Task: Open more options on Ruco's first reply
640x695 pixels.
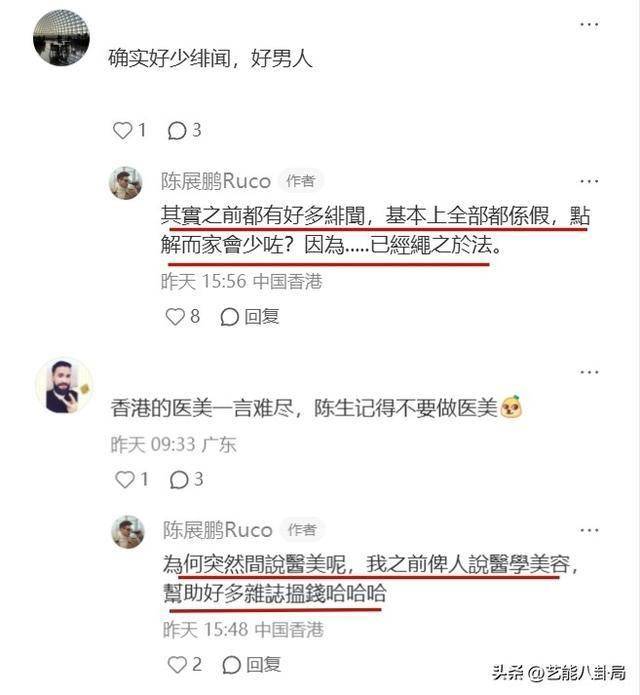Action: point(589,181)
